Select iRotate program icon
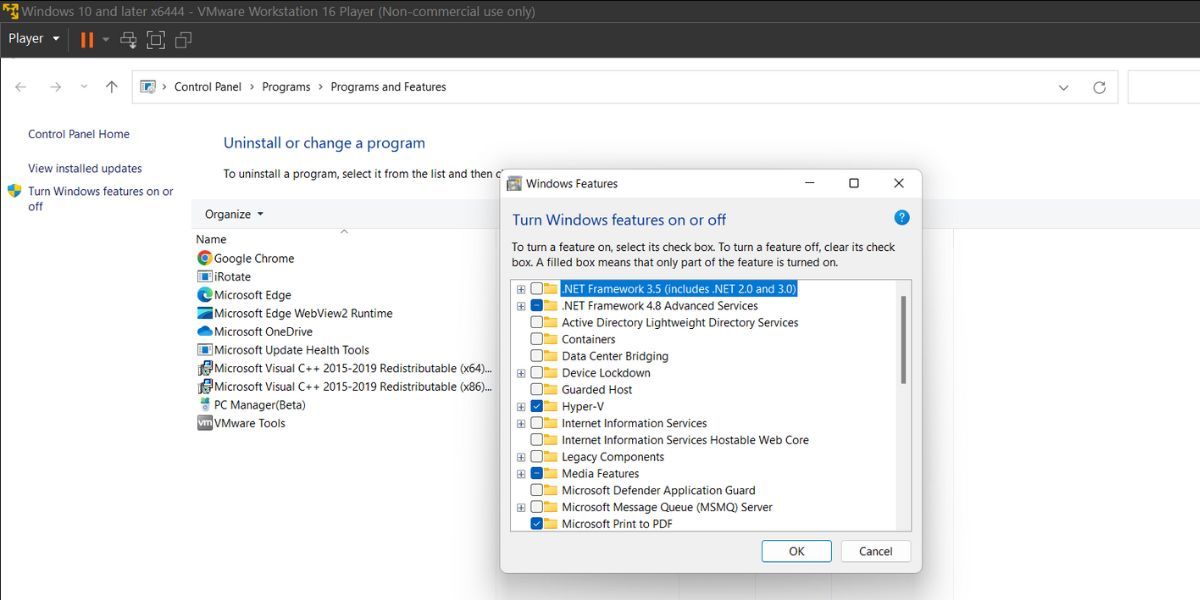Image resolution: width=1200 pixels, height=600 pixels. pos(205,277)
